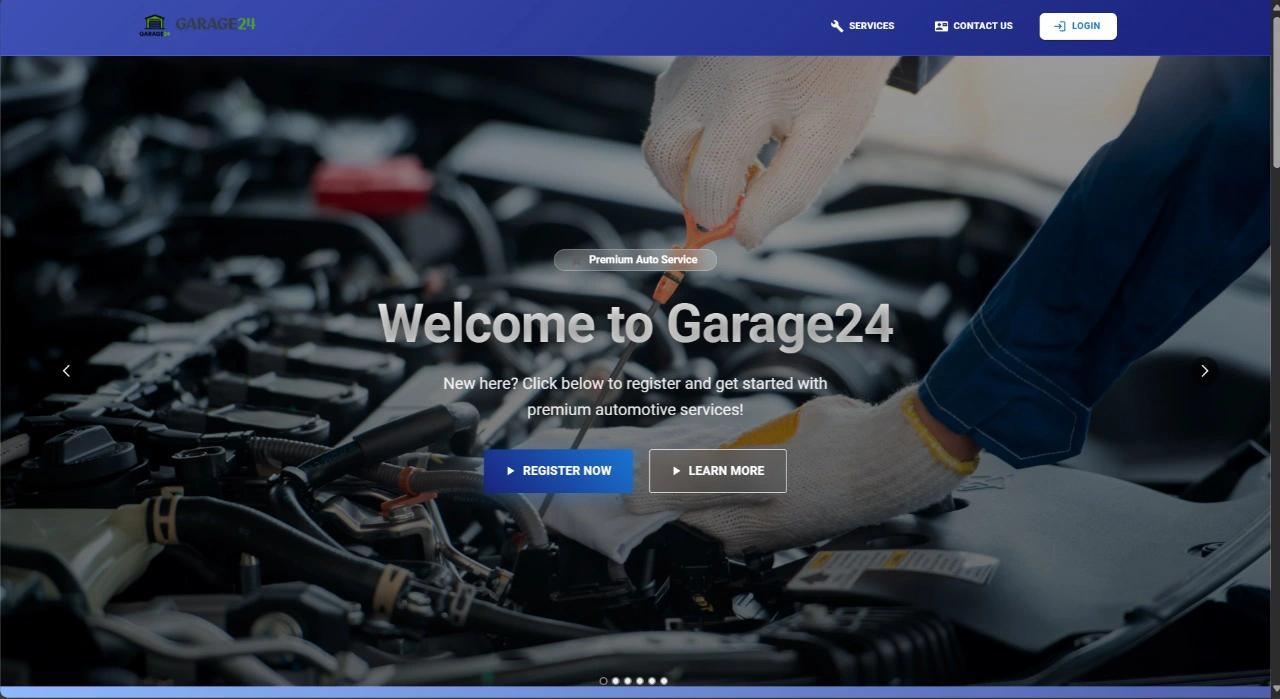Click the sign-in arrow icon on Login

point(1060,26)
